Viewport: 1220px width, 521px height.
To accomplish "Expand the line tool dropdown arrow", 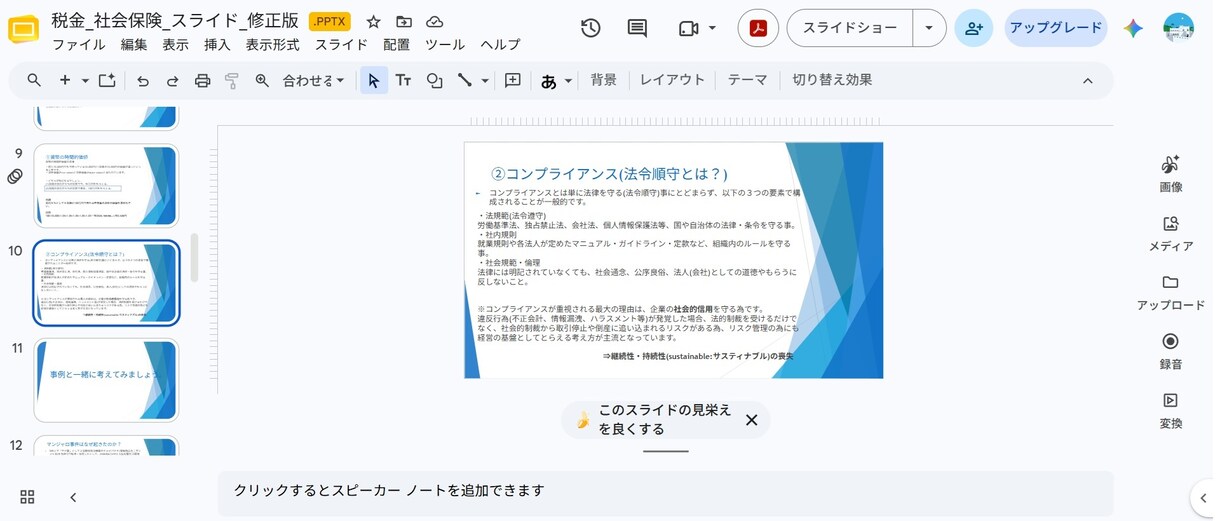I will (485, 80).
